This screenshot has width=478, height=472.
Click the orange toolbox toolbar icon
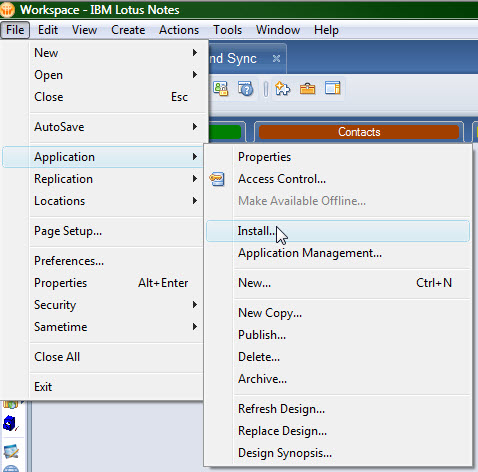click(307, 89)
